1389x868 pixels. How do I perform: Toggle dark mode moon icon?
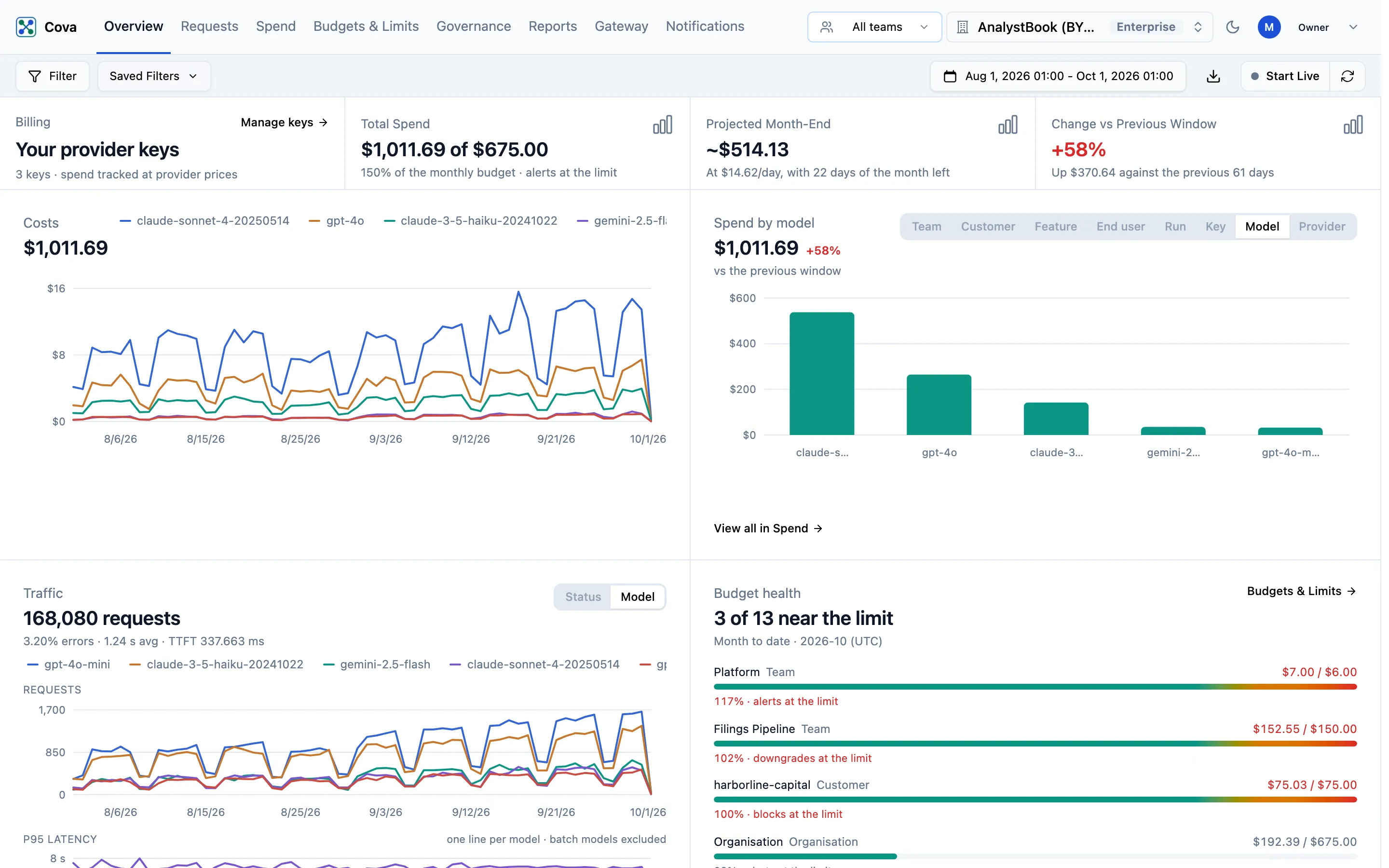1232,27
